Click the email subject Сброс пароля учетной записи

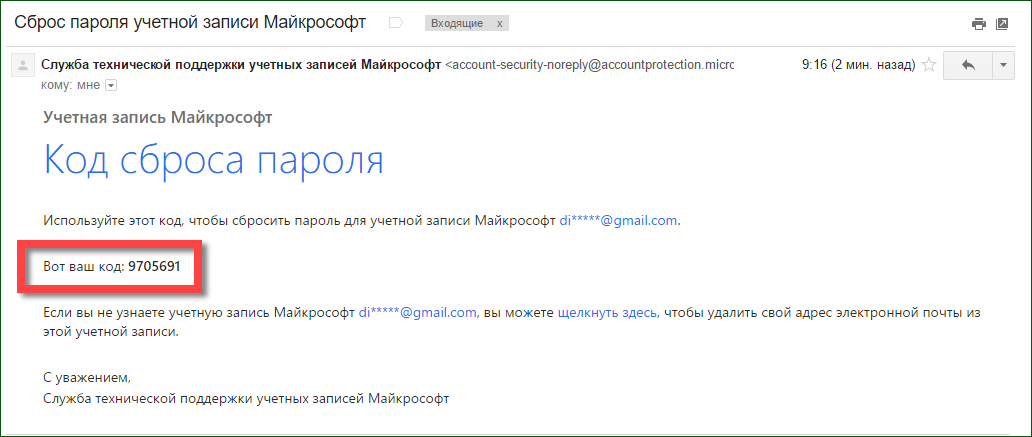tap(190, 22)
